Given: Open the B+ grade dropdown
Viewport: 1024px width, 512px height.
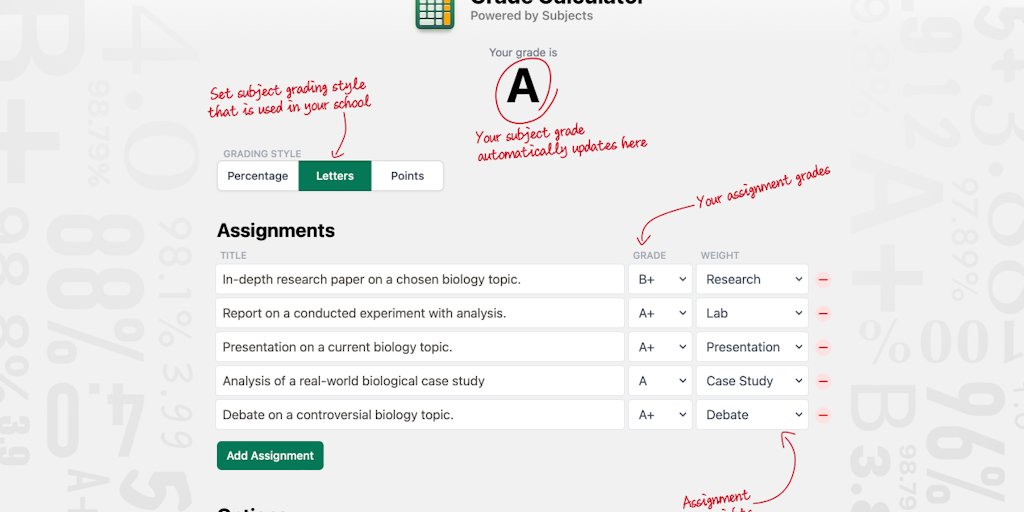Looking at the screenshot, I should [x=660, y=280].
